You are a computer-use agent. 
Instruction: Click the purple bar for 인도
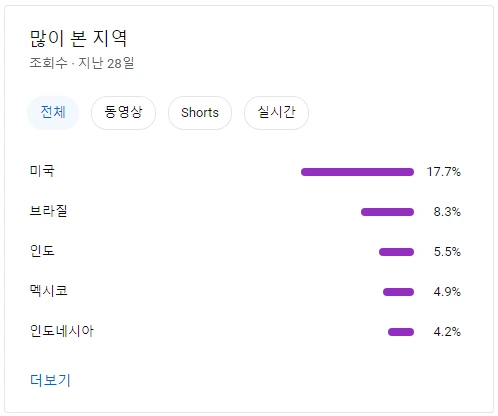click(x=396, y=252)
